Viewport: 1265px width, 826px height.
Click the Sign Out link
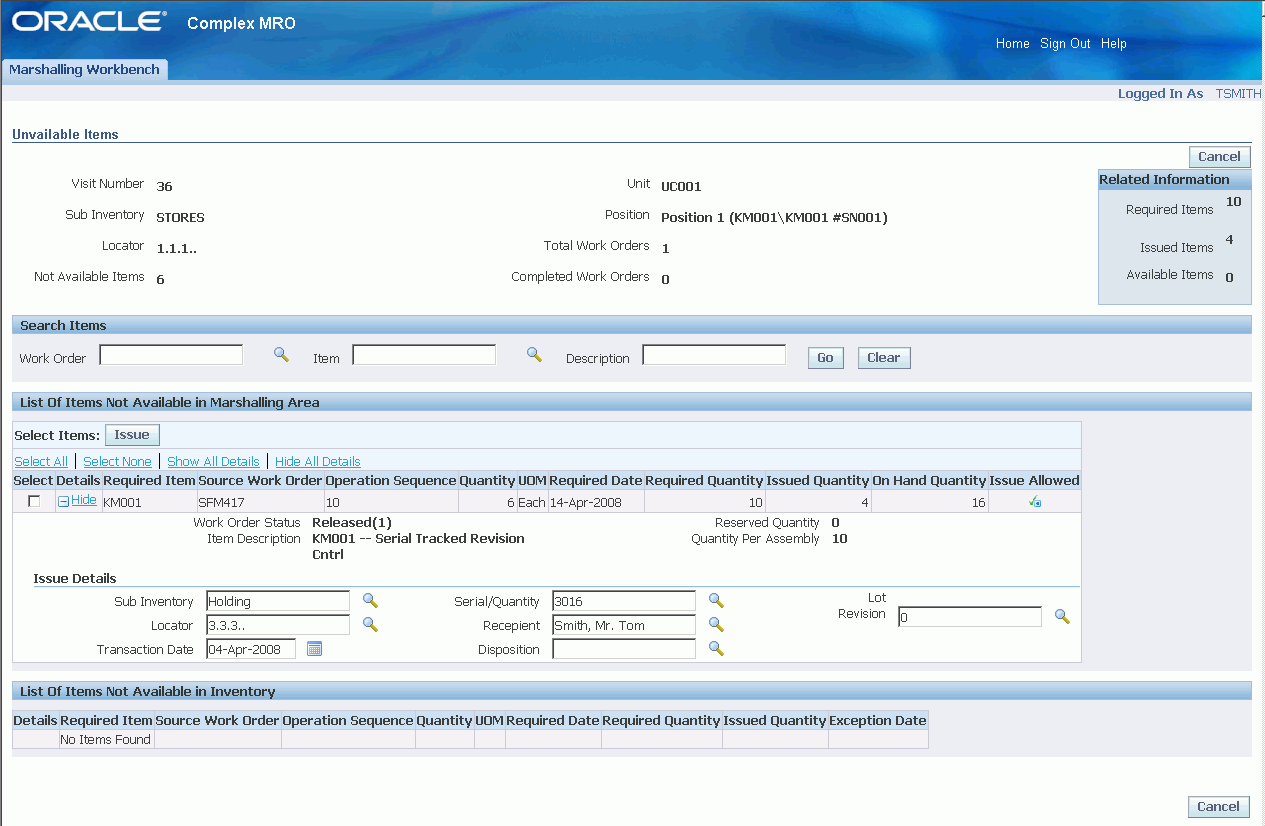tap(1065, 44)
